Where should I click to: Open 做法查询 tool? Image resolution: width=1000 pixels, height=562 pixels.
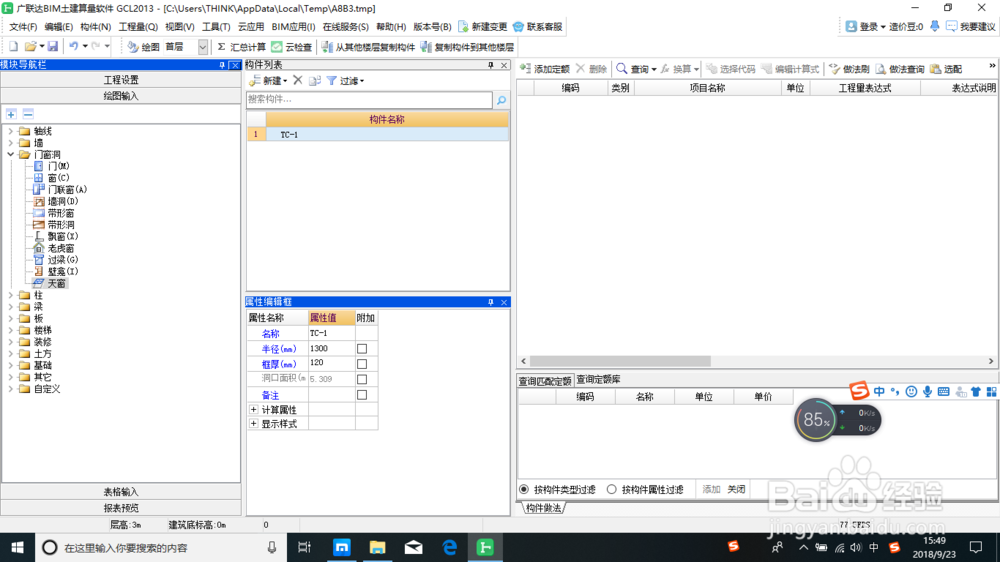(x=900, y=69)
